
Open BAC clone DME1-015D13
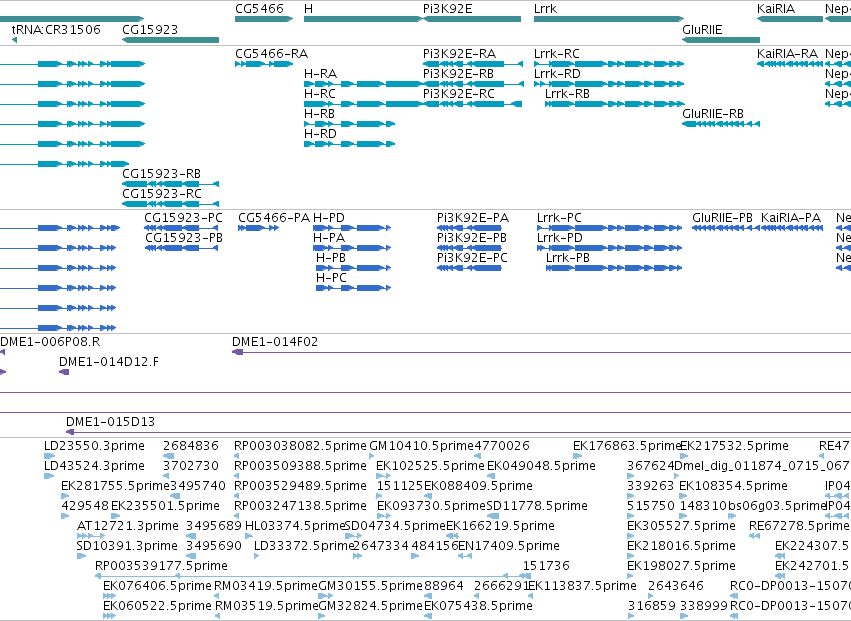(458, 432)
